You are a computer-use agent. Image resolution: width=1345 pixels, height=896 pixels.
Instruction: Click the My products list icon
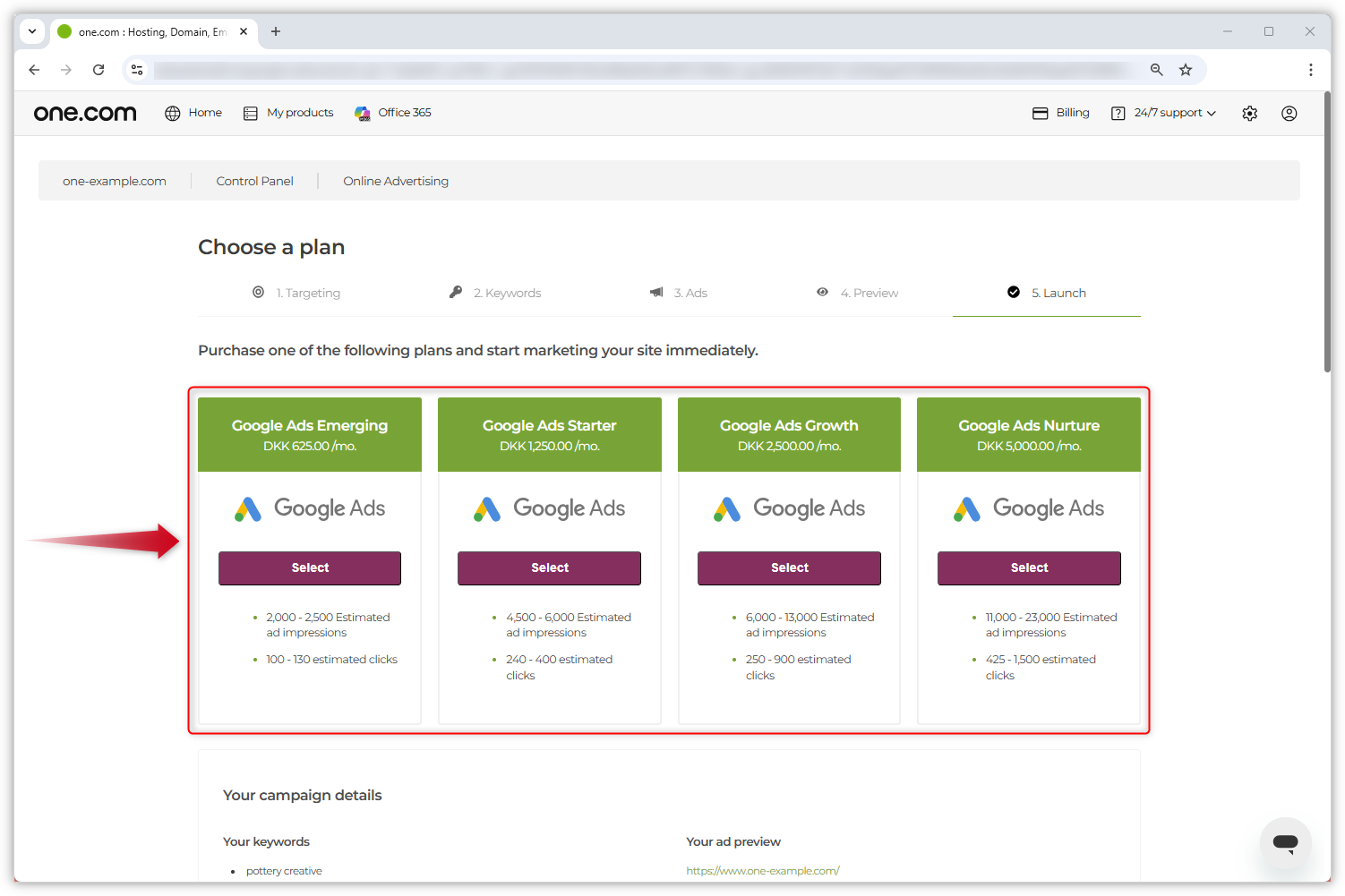point(251,113)
